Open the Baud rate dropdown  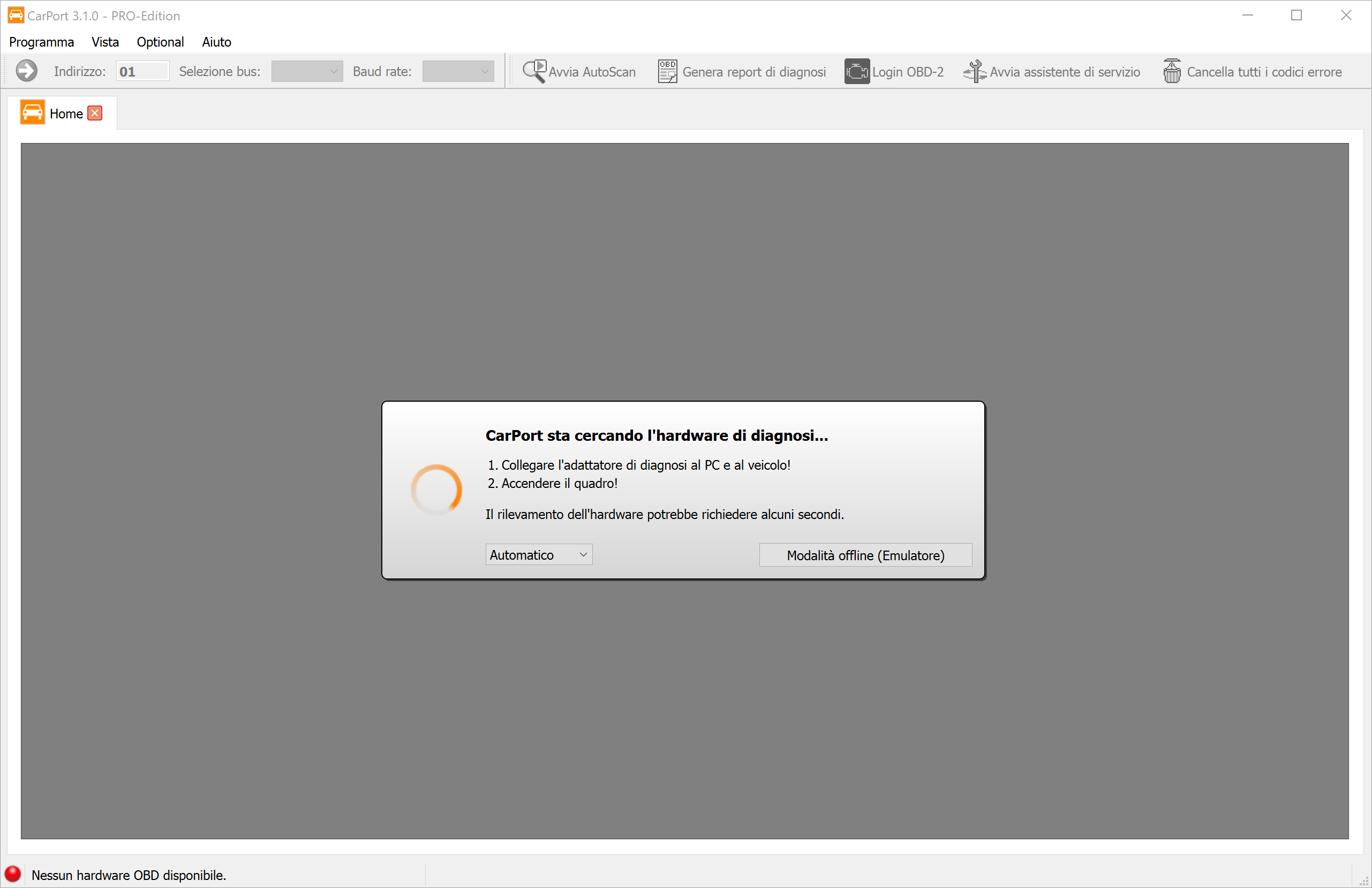[458, 72]
